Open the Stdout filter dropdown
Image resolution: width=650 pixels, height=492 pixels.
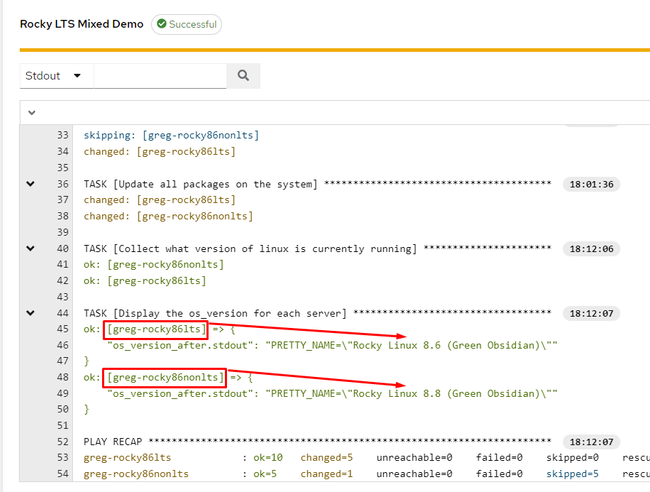tap(56, 76)
